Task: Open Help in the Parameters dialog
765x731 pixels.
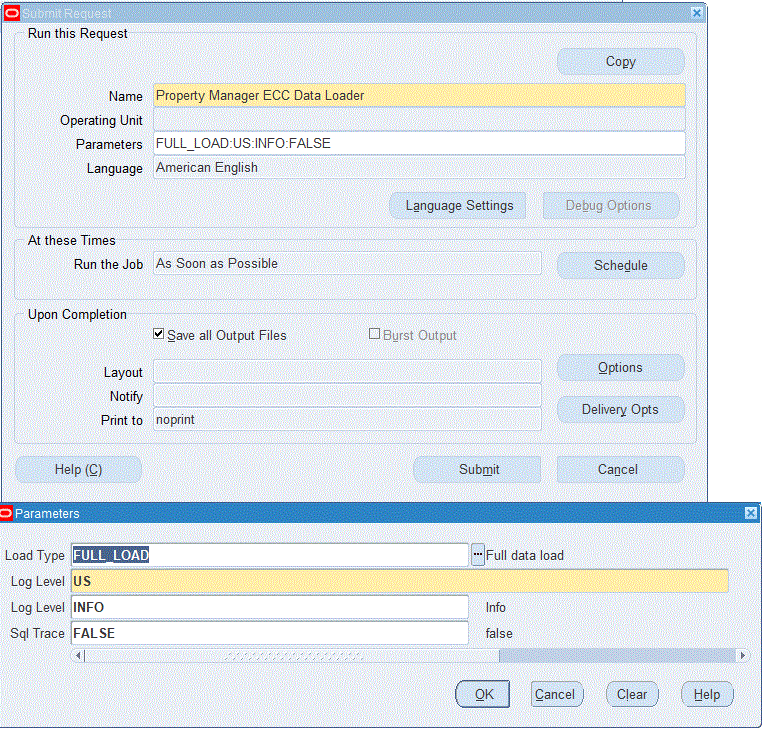Action: click(x=707, y=694)
